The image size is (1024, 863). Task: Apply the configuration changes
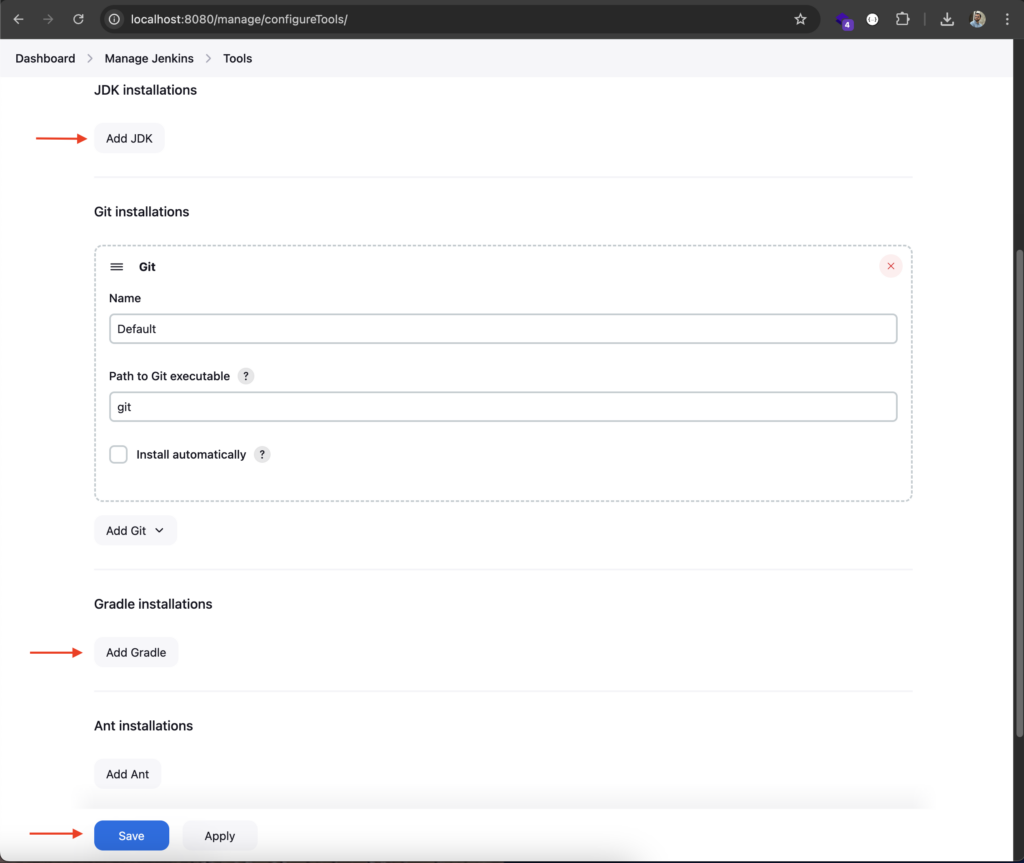pyautogui.click(x=219, y=836)
